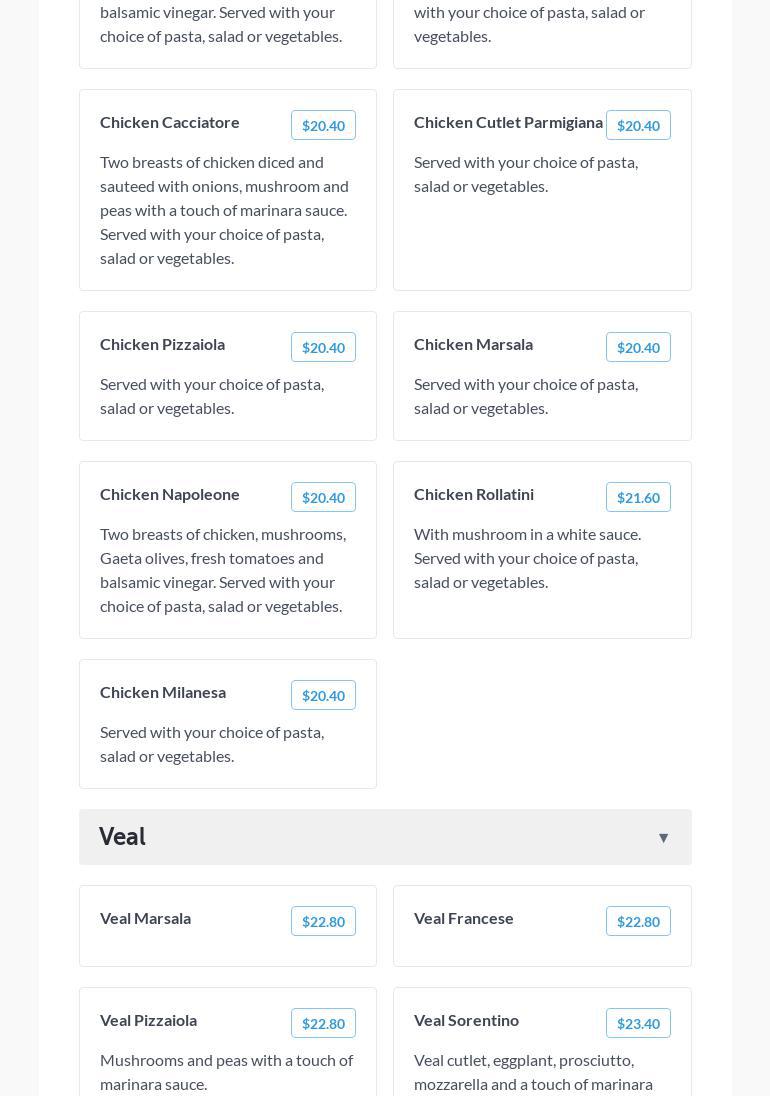
Task: Click Chicken Pizzaiola $20.40 price
Action: (323, 347)
